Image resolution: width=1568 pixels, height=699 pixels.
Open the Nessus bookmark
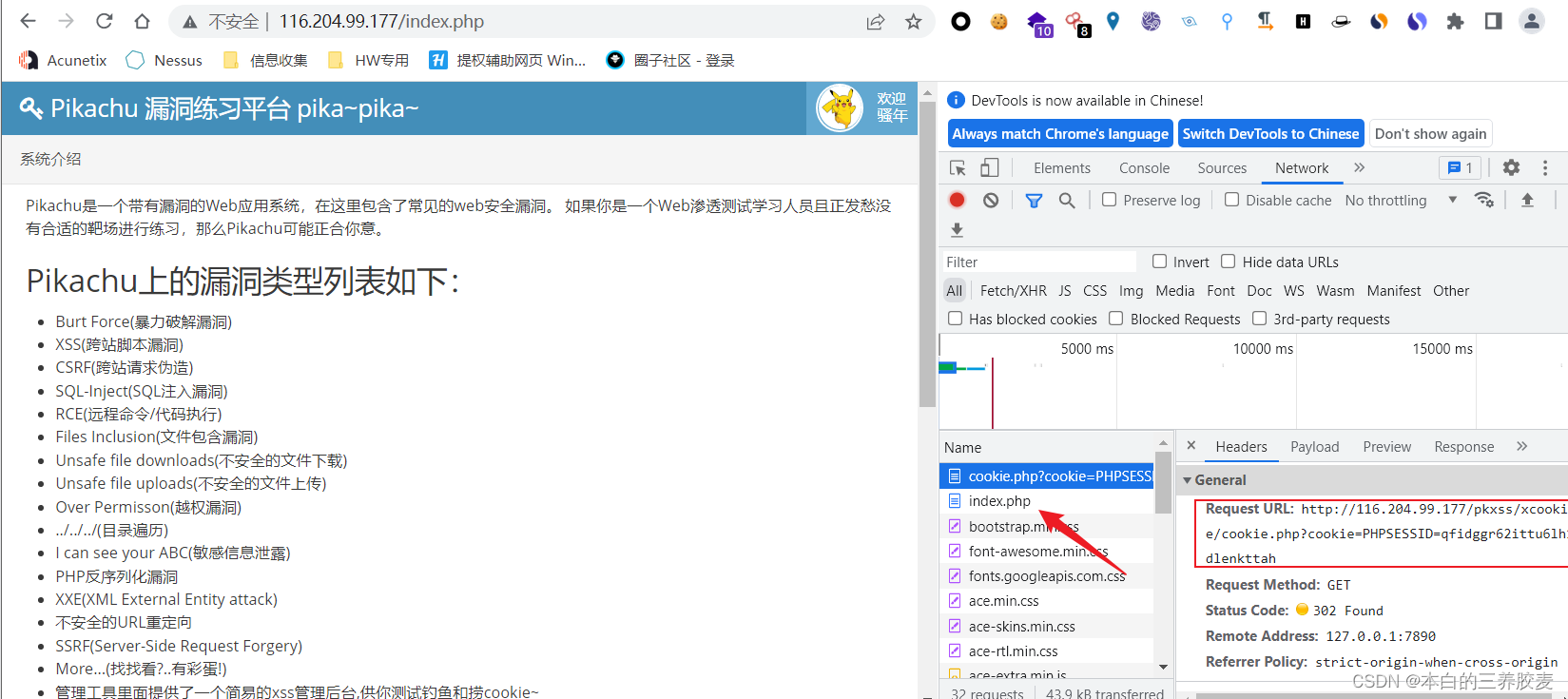165,61
